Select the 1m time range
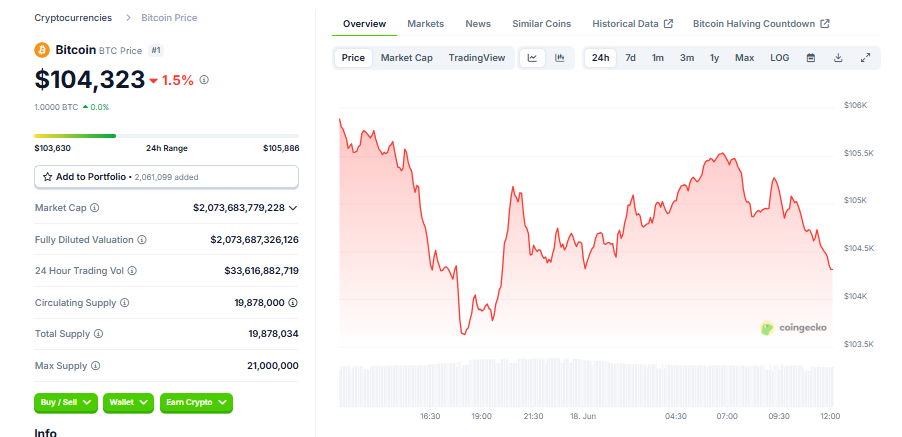This screenshot has height=437, width=902. point(658,58)
